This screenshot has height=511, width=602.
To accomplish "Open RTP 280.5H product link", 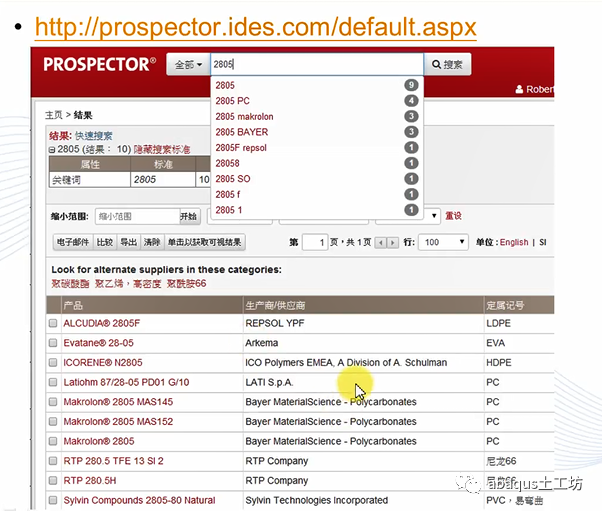I will click(90, 481).
